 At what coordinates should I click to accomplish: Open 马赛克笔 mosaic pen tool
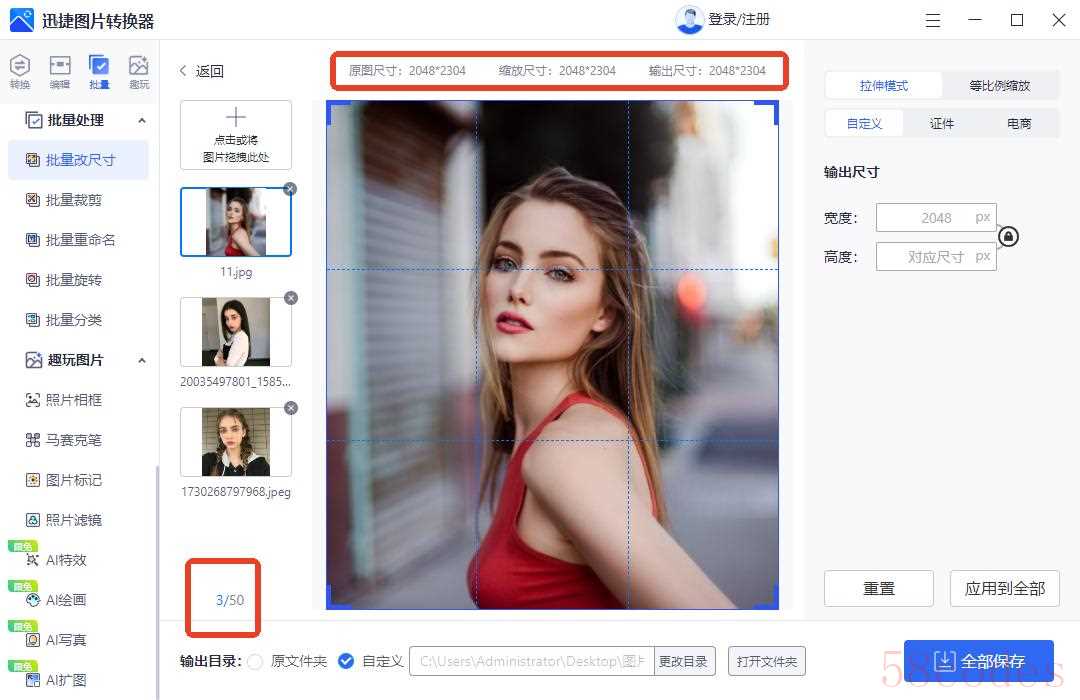pos(74,440)
